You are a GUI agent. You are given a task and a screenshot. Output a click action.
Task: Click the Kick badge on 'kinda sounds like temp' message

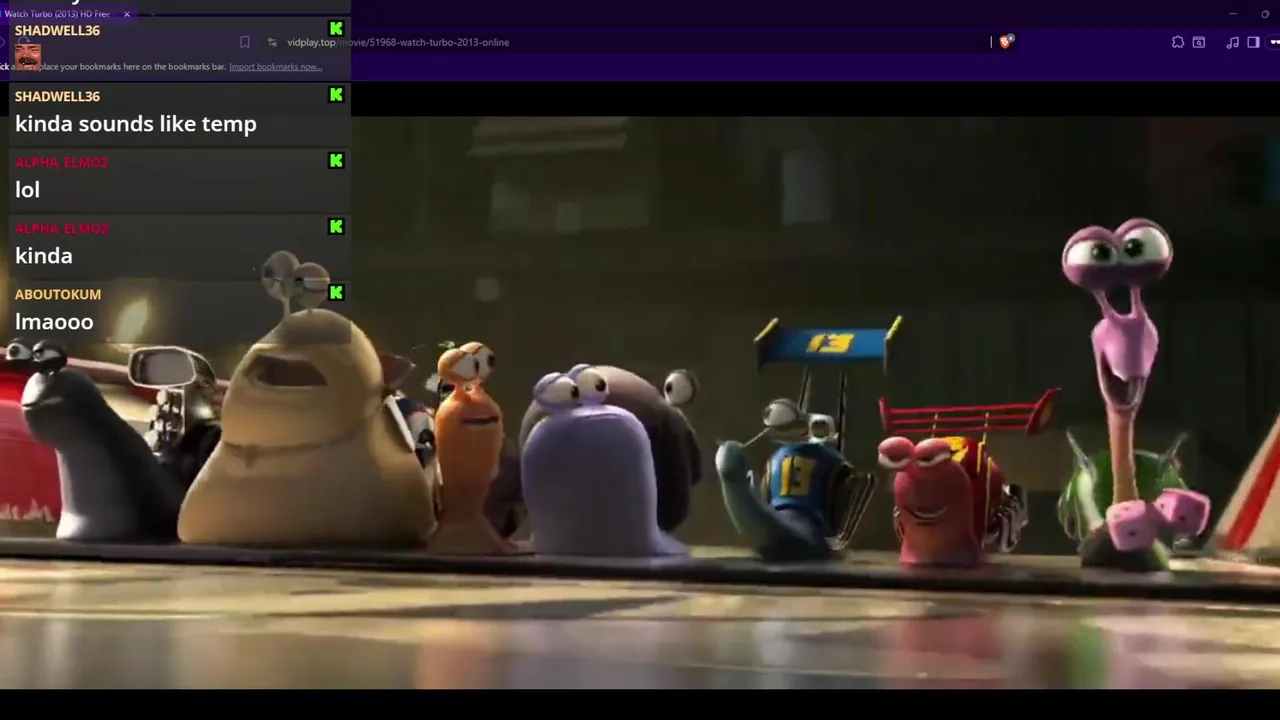tap(336, 95)
